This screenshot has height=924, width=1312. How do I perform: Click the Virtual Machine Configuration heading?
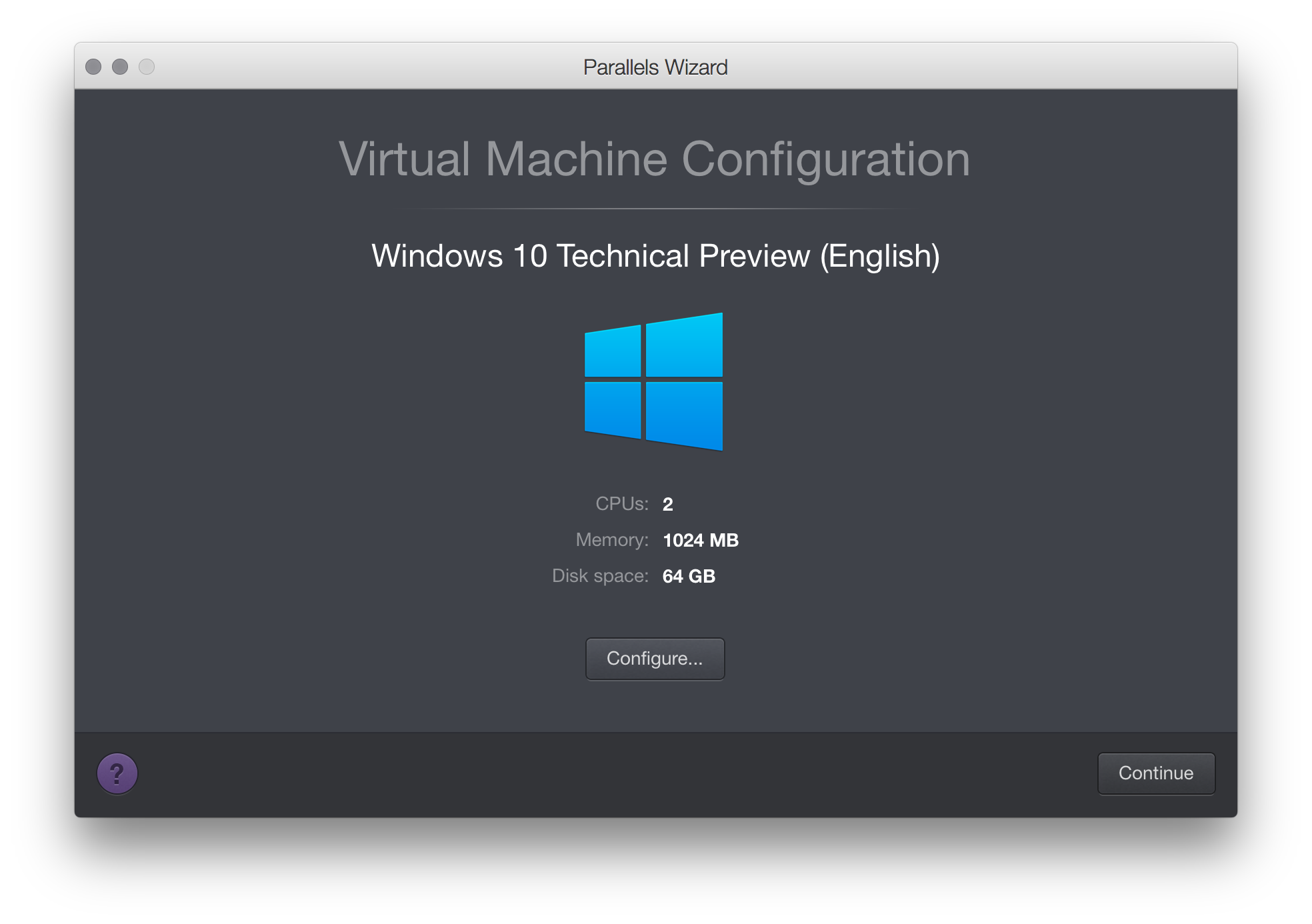click(654, 159)
